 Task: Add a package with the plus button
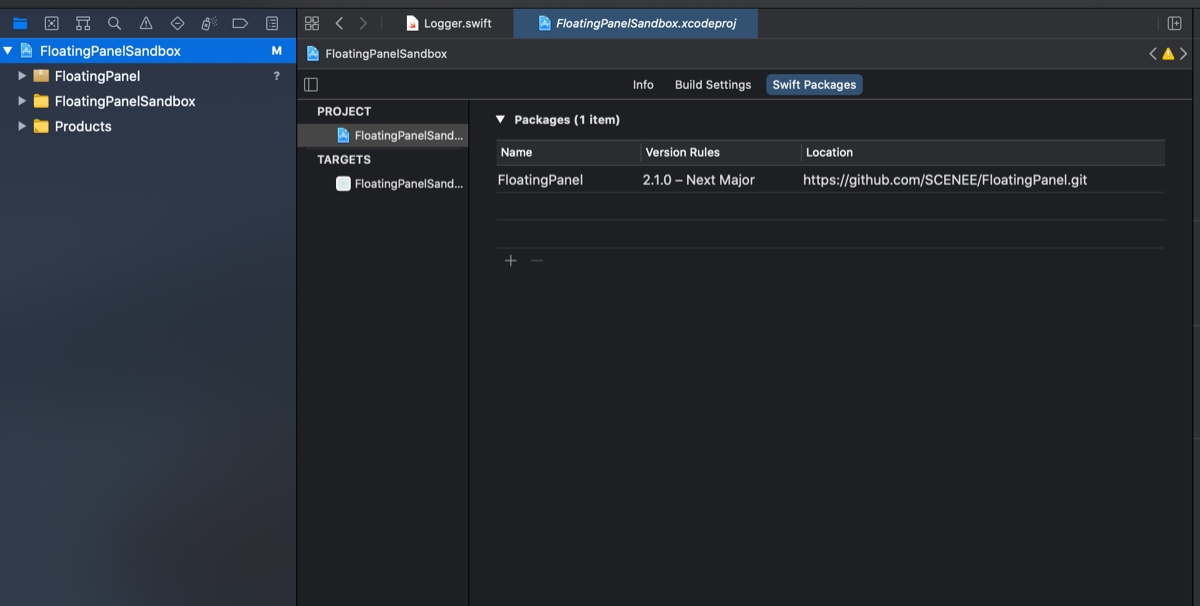pos(511,260)
